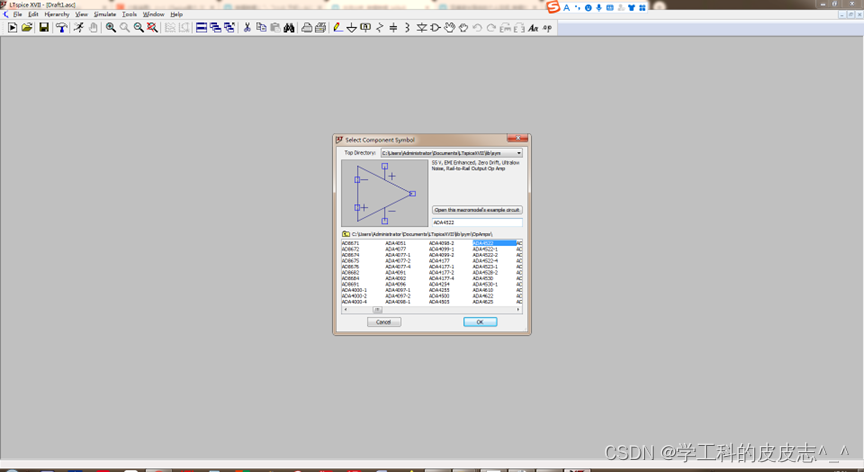This screenshot has height=472, width=864.
Task: Select ADA4096 in the component list
Action: (x=395, y=284)
